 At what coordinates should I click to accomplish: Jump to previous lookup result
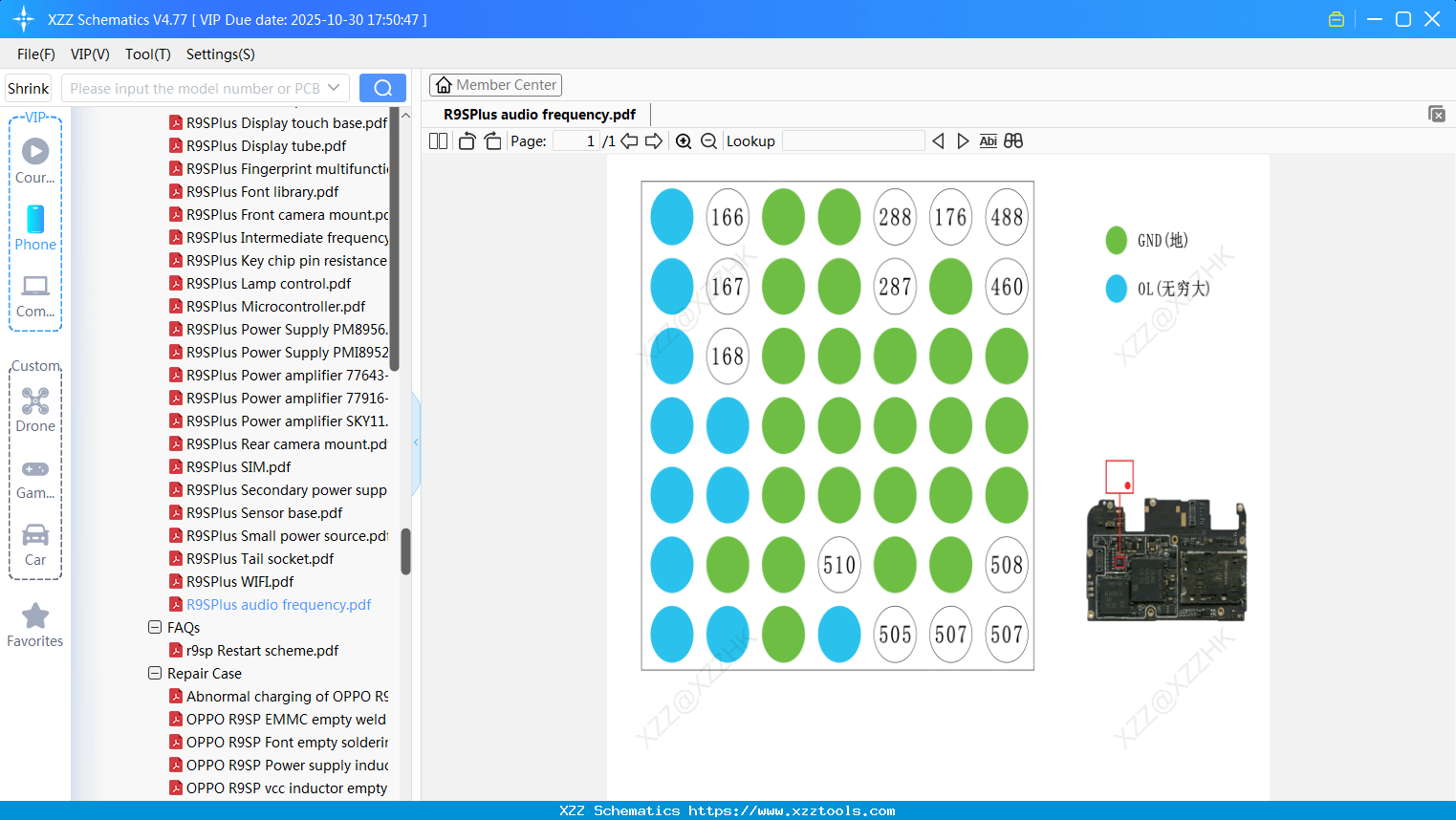938,141
